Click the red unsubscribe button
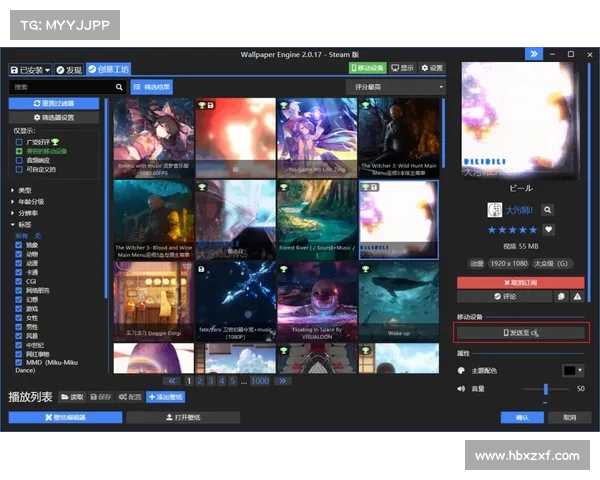 [x=520, y=283]
